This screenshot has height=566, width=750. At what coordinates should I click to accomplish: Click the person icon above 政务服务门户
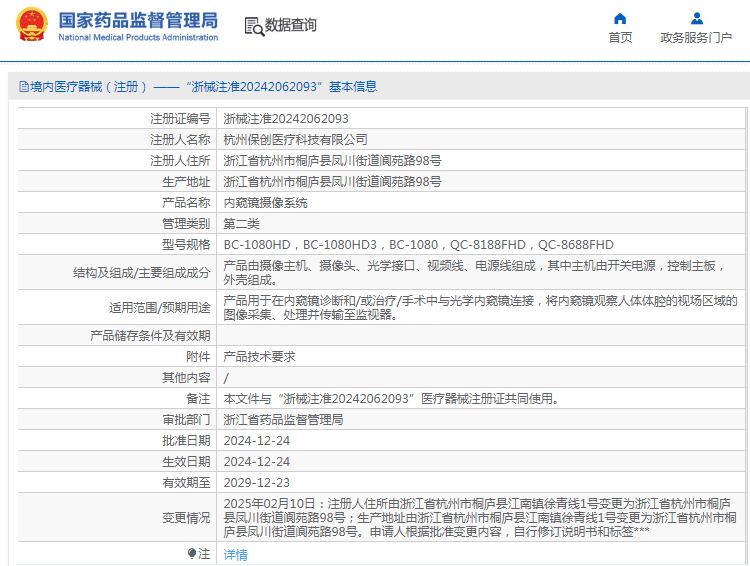click(x=696, y=18)
